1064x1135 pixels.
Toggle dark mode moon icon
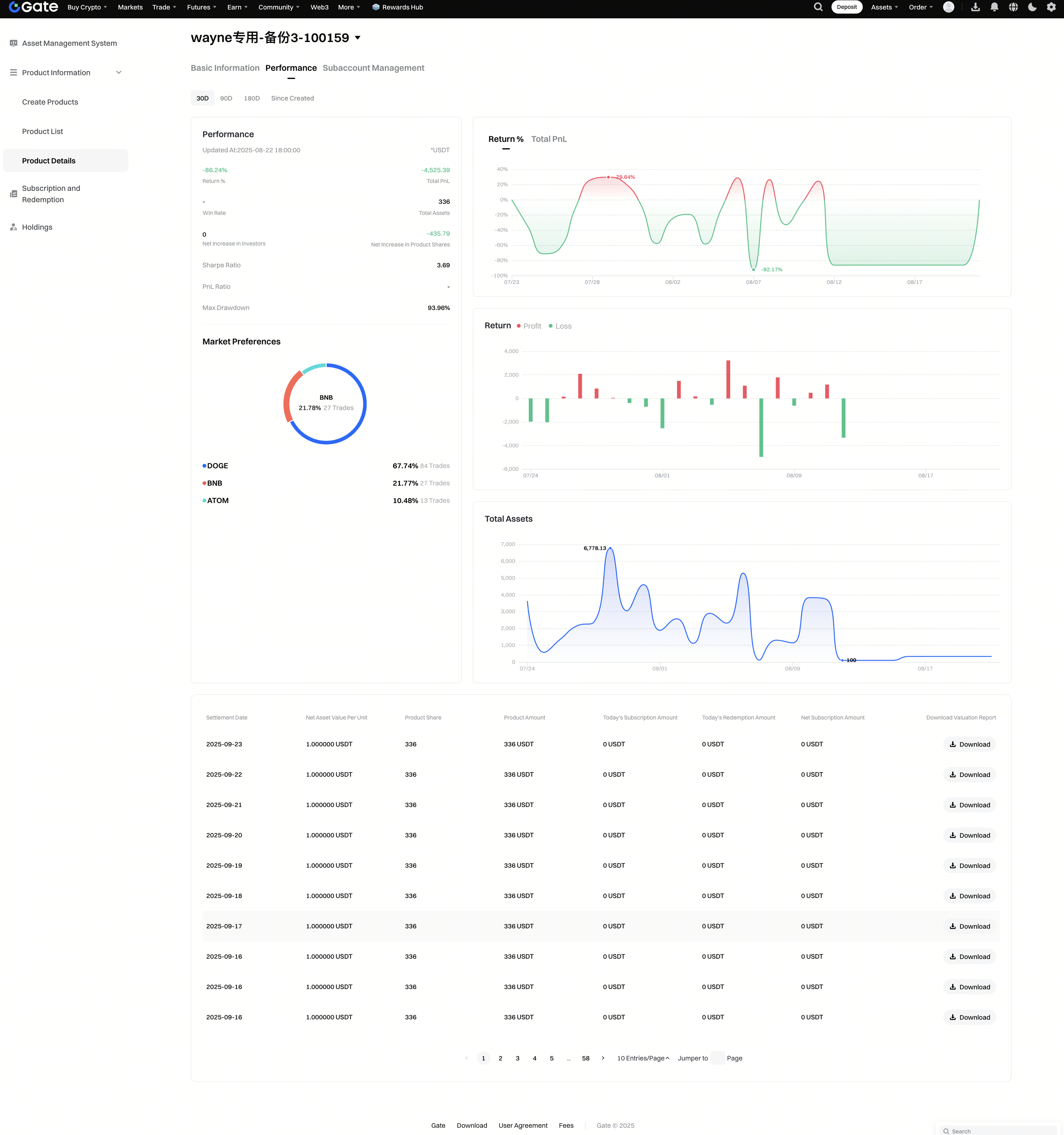tap(1032, 7)
